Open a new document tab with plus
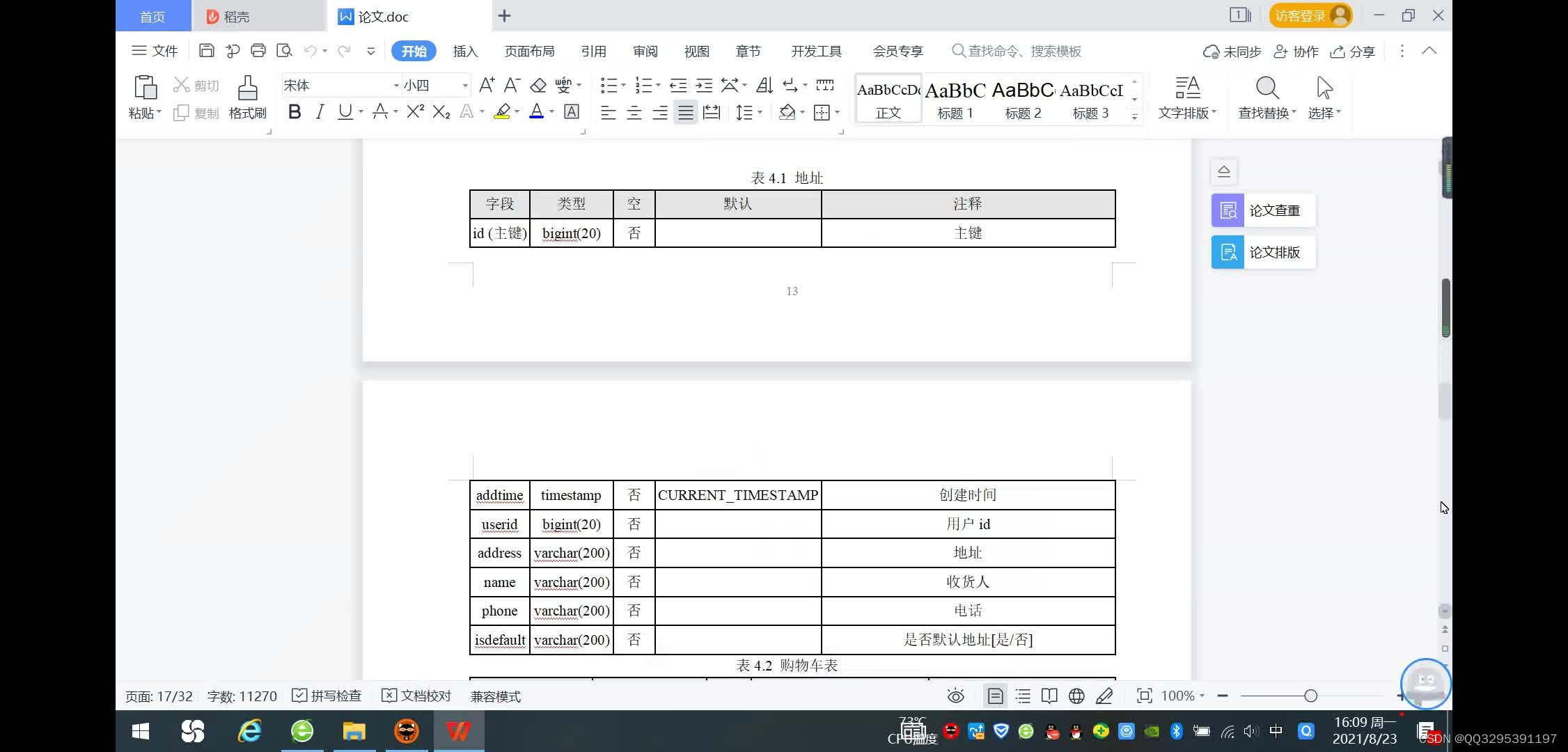1568x752 pixels. coord(505,15)
